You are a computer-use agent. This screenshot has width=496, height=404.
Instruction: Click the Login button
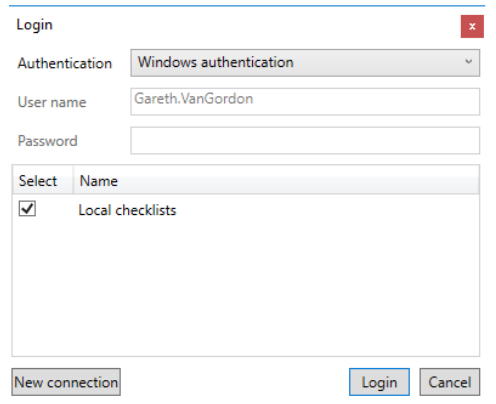pos(379,382)
